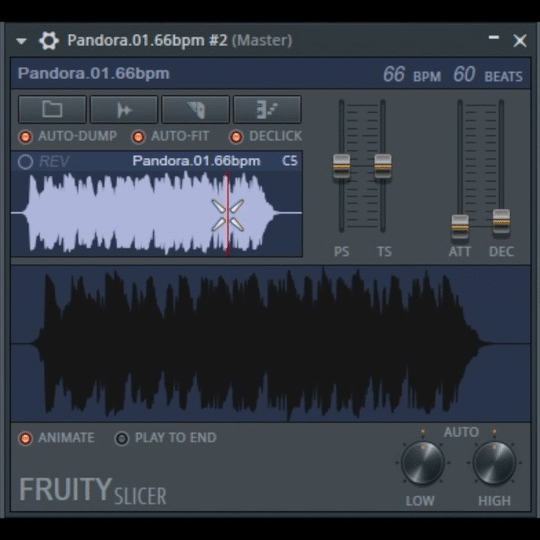Open the plugin options dropdown arrow

tap(21, 41)
